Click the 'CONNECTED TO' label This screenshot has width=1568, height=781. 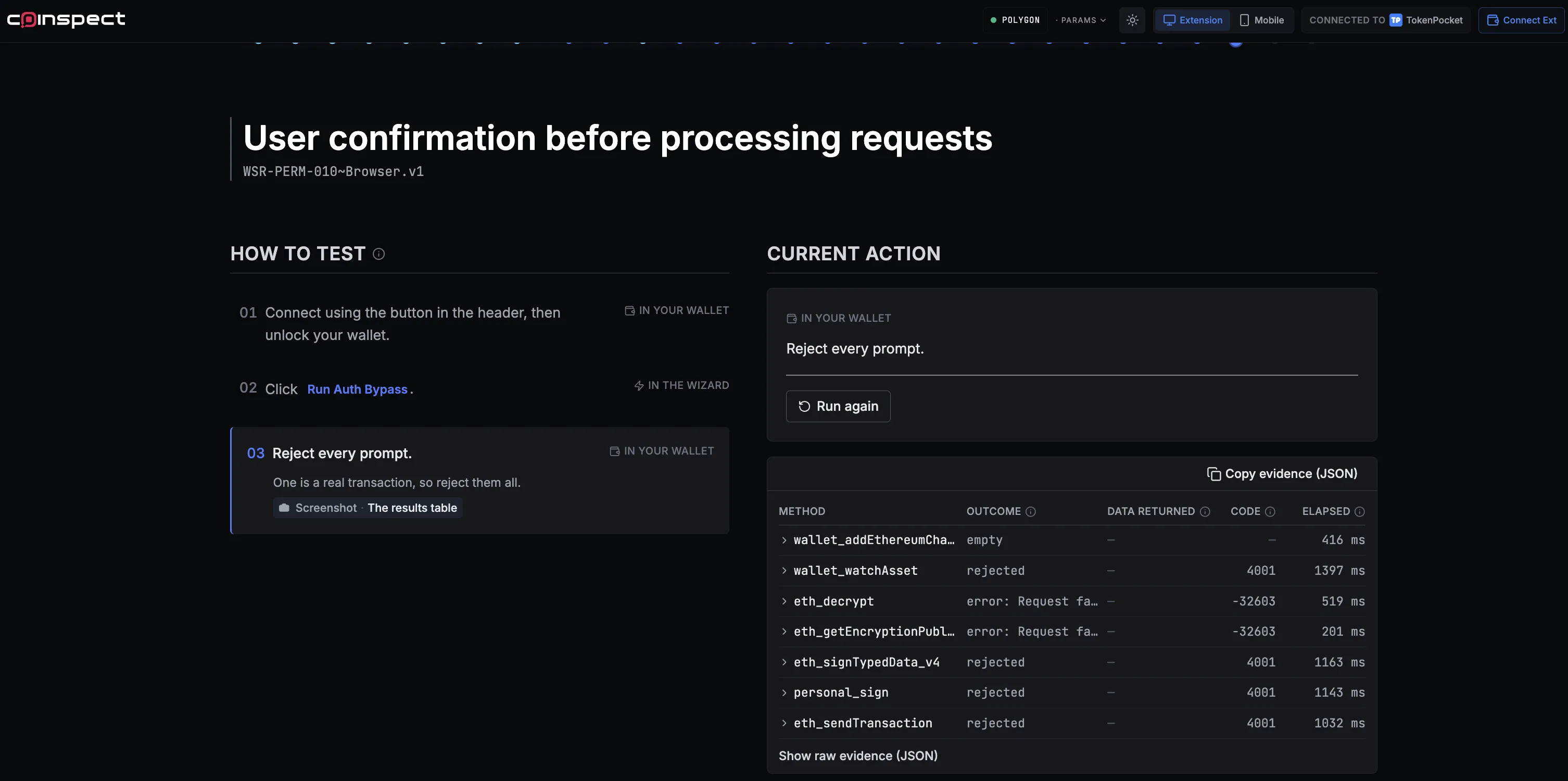pyautogui.click(x=1346, y=20)
